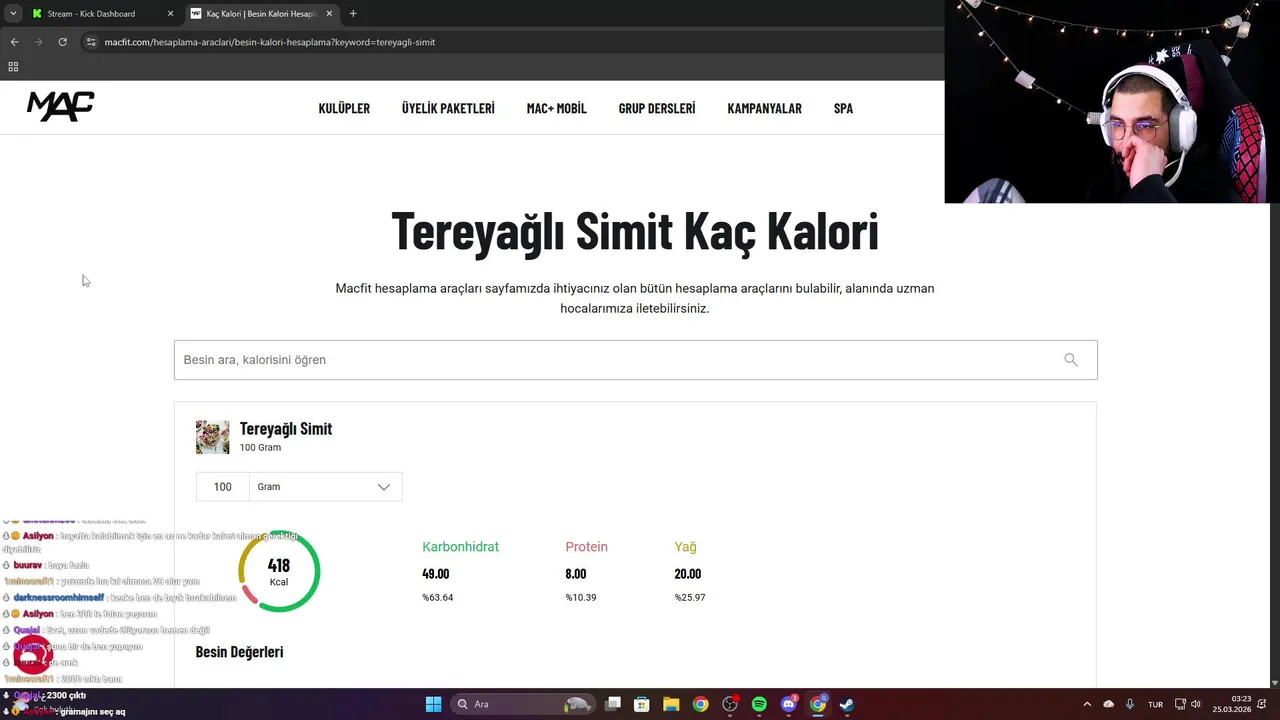Screen dimensions: 1280x720
Task: Expand the Gram unit dropdown
Action: click(325, 487)
